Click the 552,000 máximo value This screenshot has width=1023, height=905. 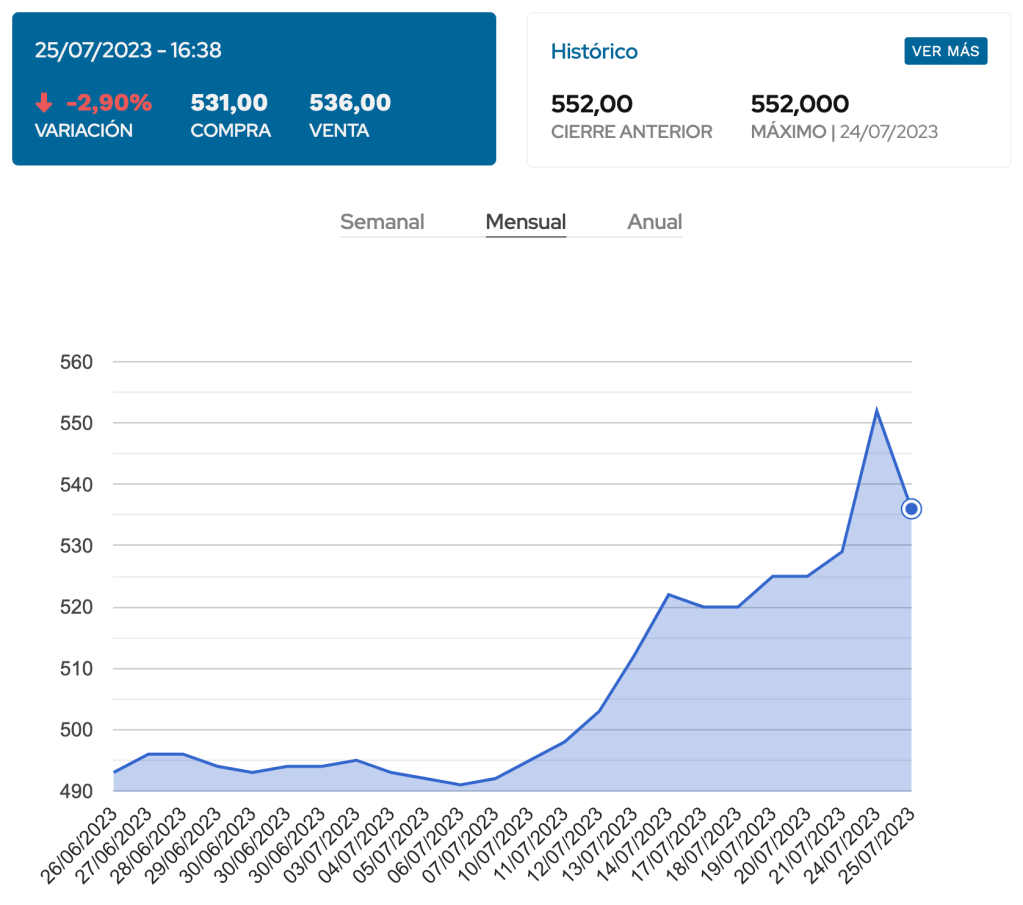point(799,104)
